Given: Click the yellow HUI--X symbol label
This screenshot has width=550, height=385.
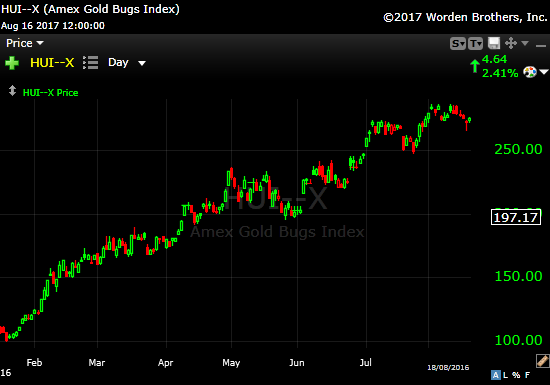Looking at the screenshot, I should click(x=52, y=63).
